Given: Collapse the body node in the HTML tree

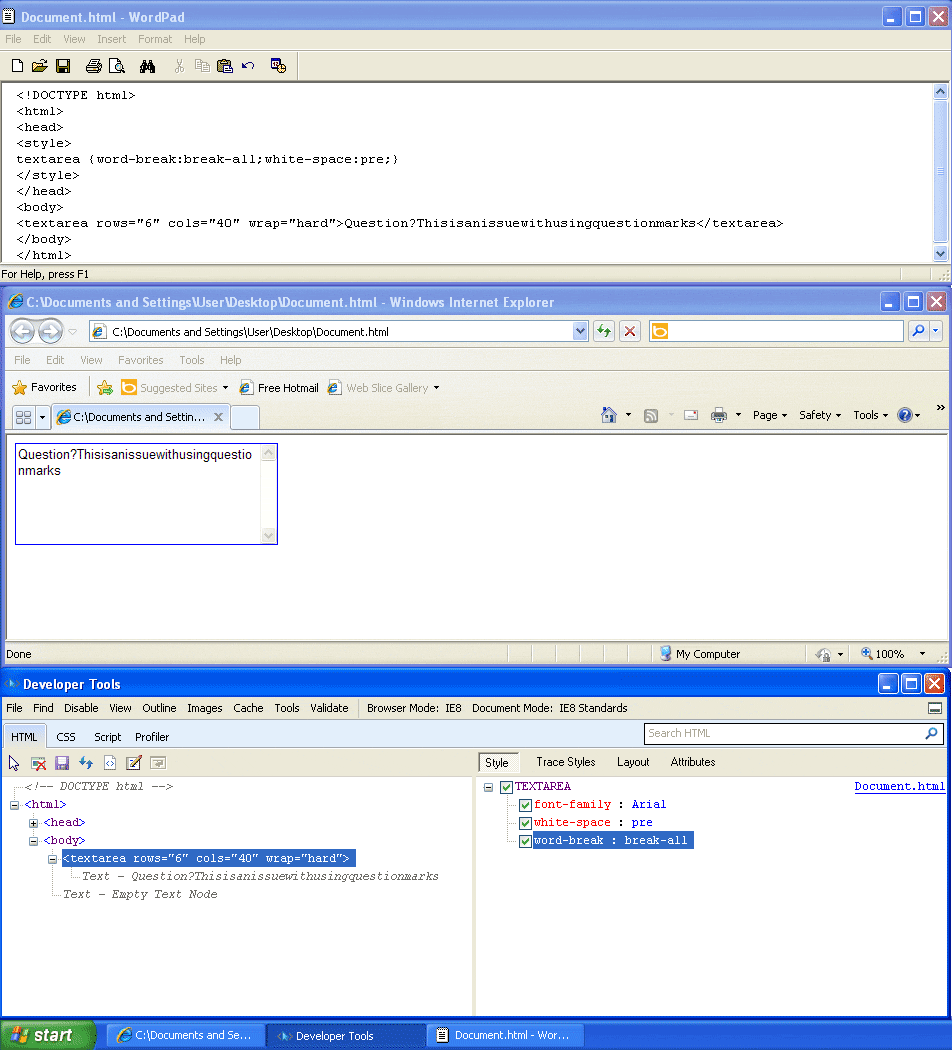Looking at the screenshot, I should (33, 840).
